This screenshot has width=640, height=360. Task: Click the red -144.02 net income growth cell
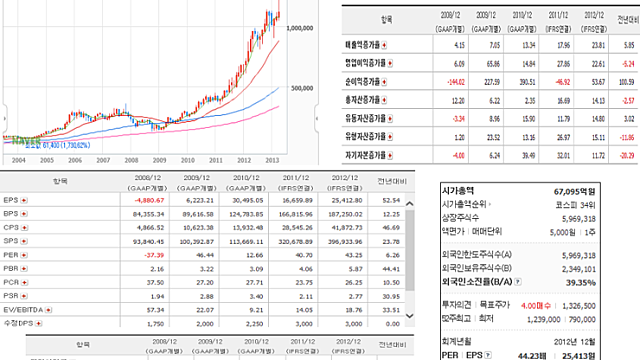[x=456, y=82]
